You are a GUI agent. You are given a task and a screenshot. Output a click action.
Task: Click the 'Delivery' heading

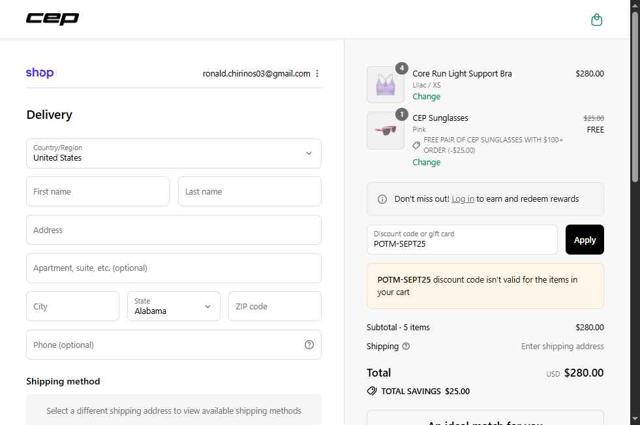(49, 115)
